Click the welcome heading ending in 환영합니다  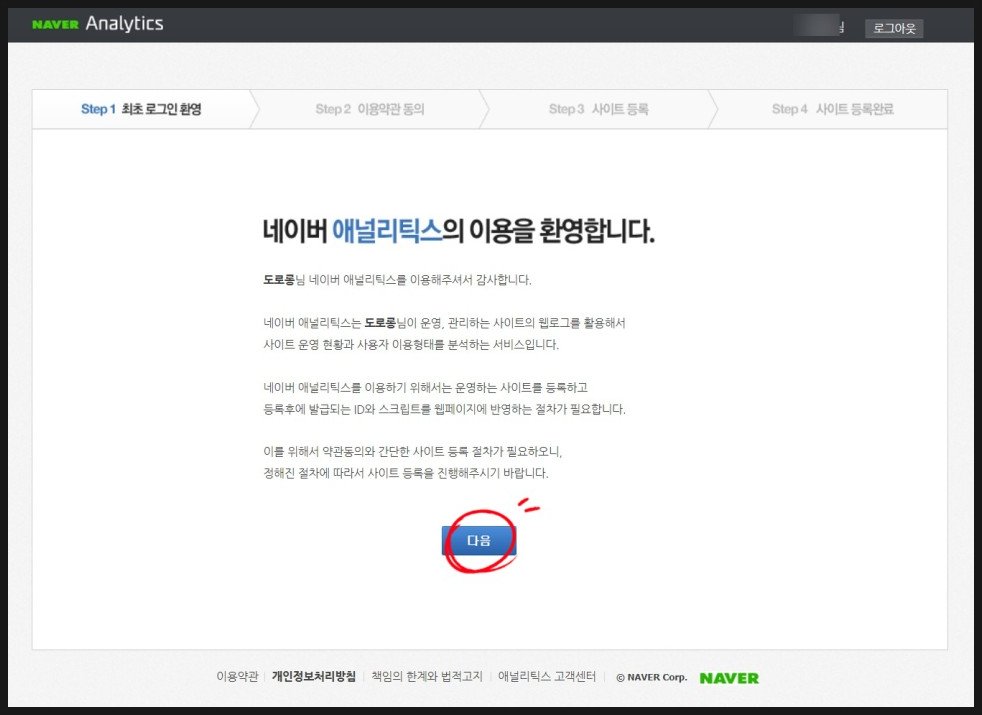(458, 231)
